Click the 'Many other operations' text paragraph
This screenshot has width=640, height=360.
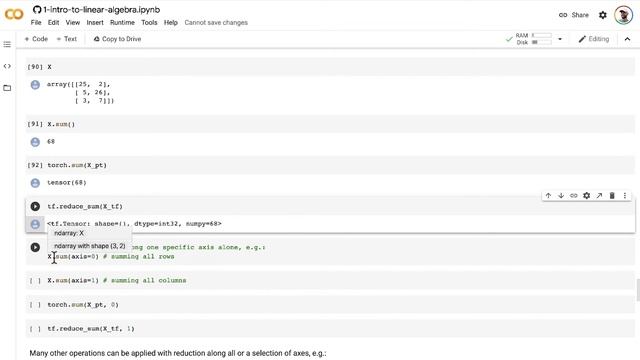178,353
